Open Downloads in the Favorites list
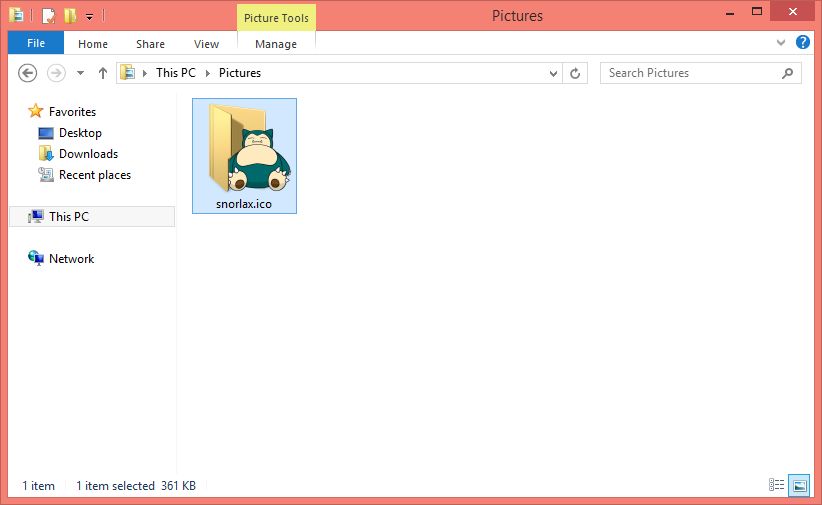Viewport: 822px width, 505px height. pos(88,154)
